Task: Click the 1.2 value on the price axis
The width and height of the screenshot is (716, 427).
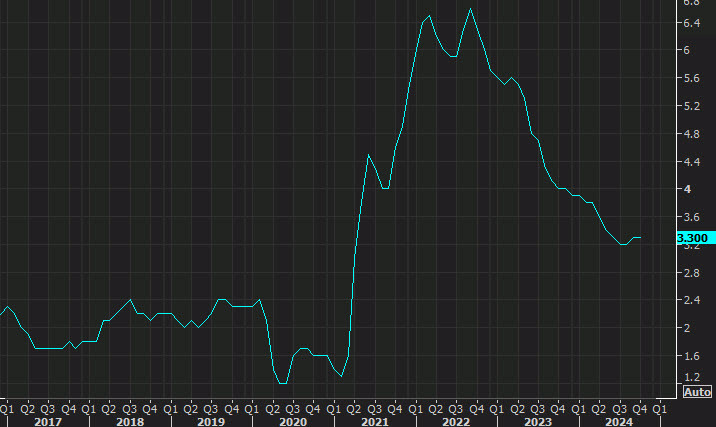Action: (692, 377)
